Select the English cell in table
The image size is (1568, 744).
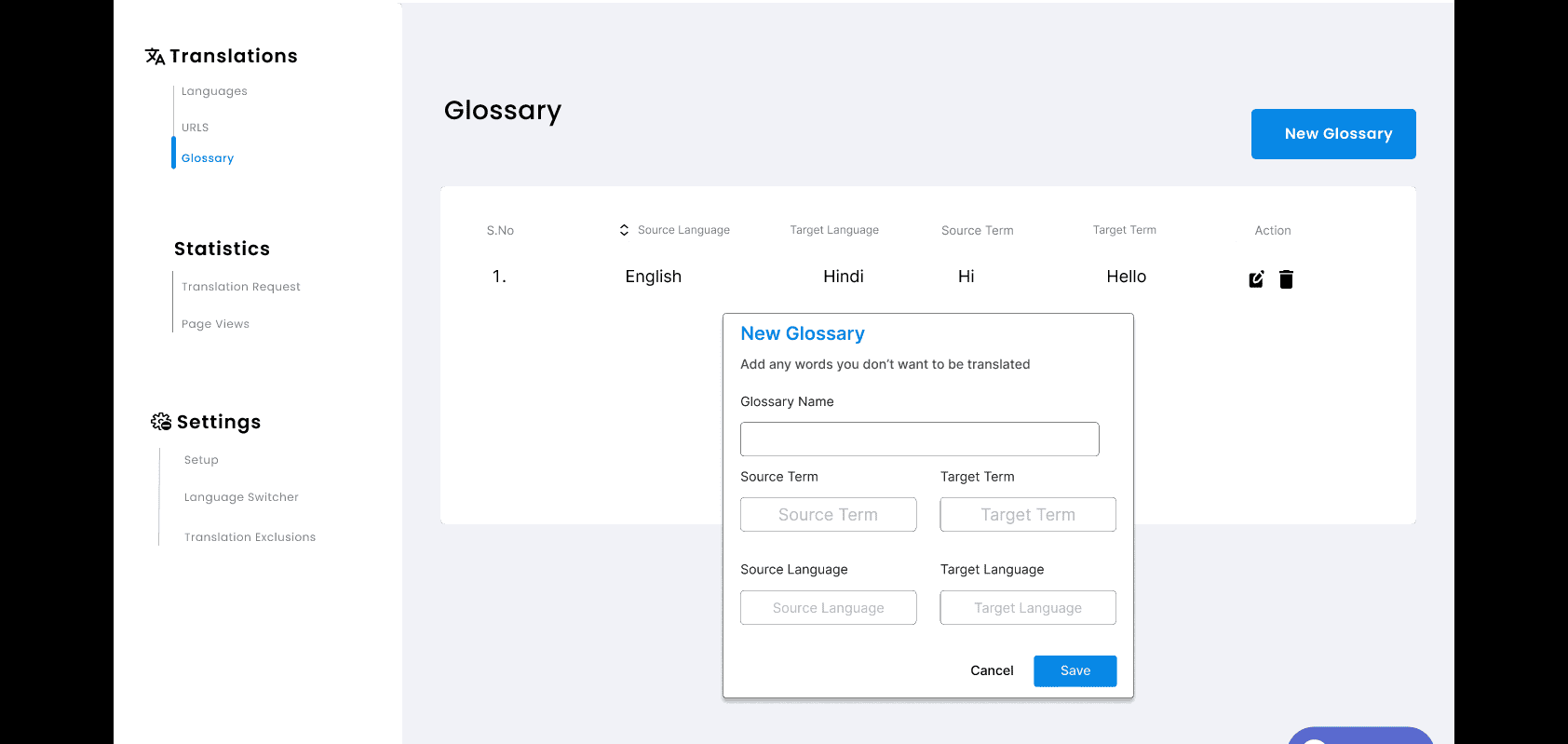(653, 277)
